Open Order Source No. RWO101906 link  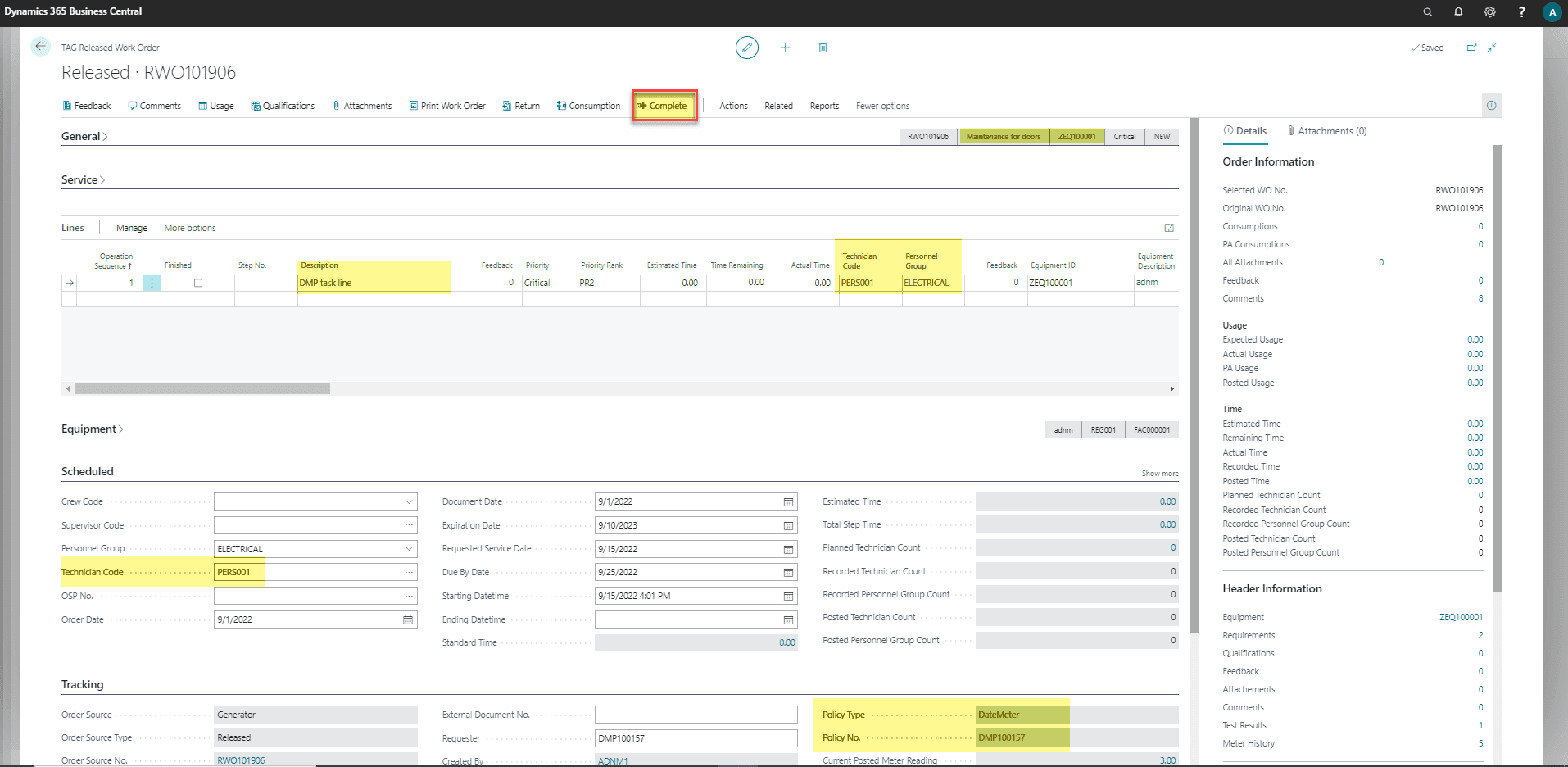(x=241, y=760)
